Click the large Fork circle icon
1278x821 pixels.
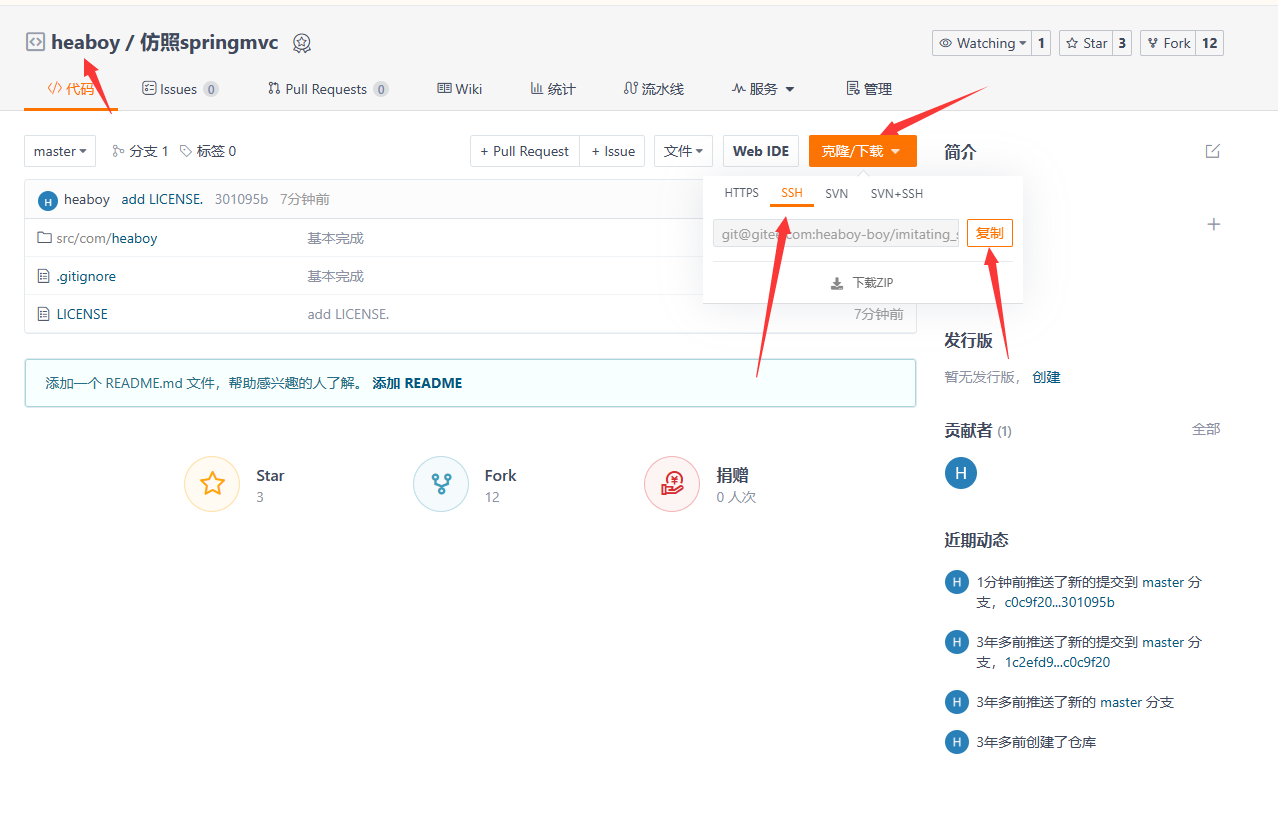441,484
